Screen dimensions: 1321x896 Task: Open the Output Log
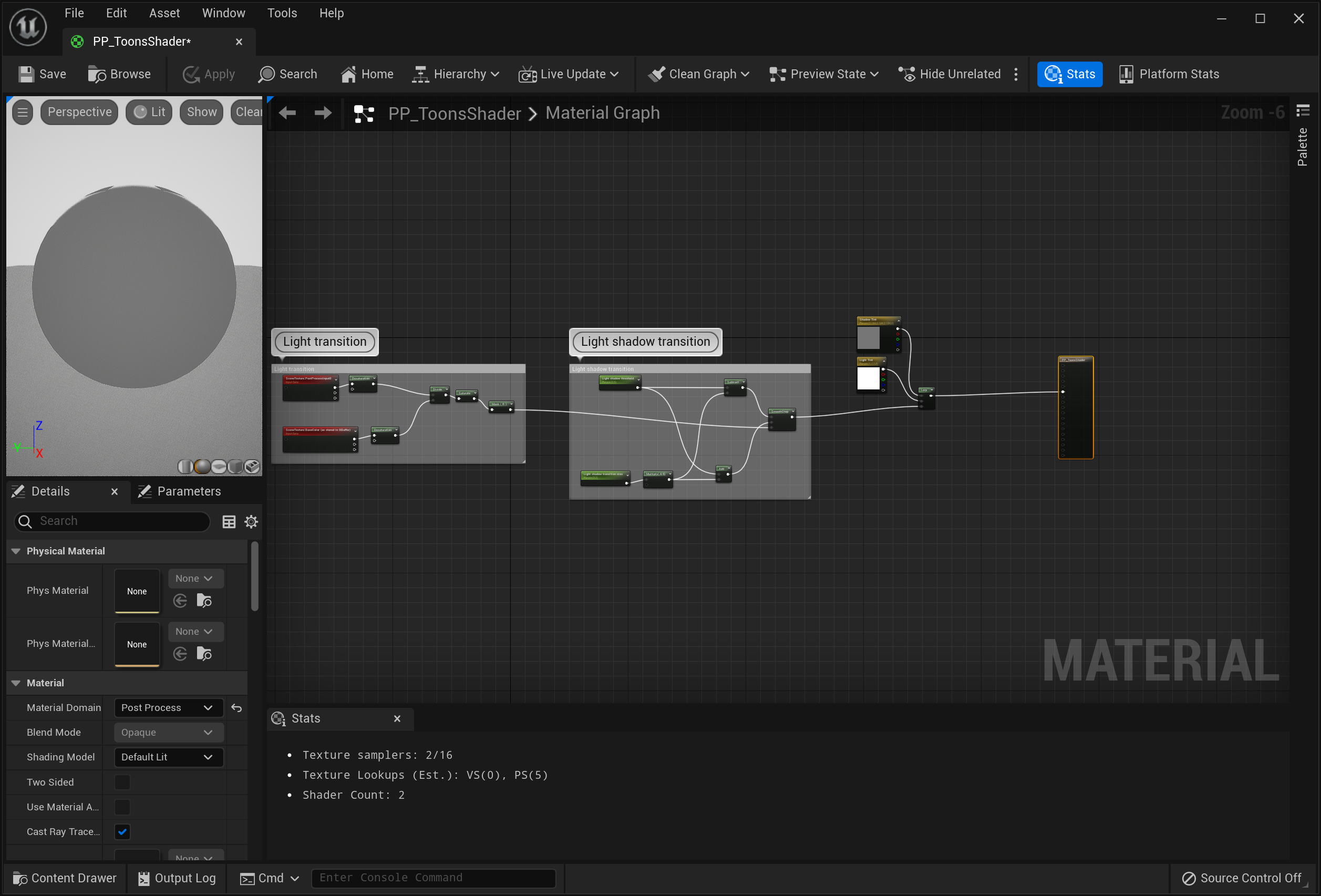click(177, 878)
